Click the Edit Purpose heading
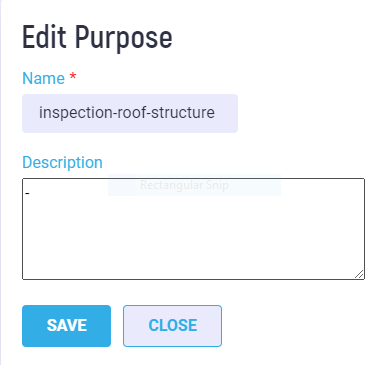This screenshot has height=365, width=369. (x=97, y=37)
